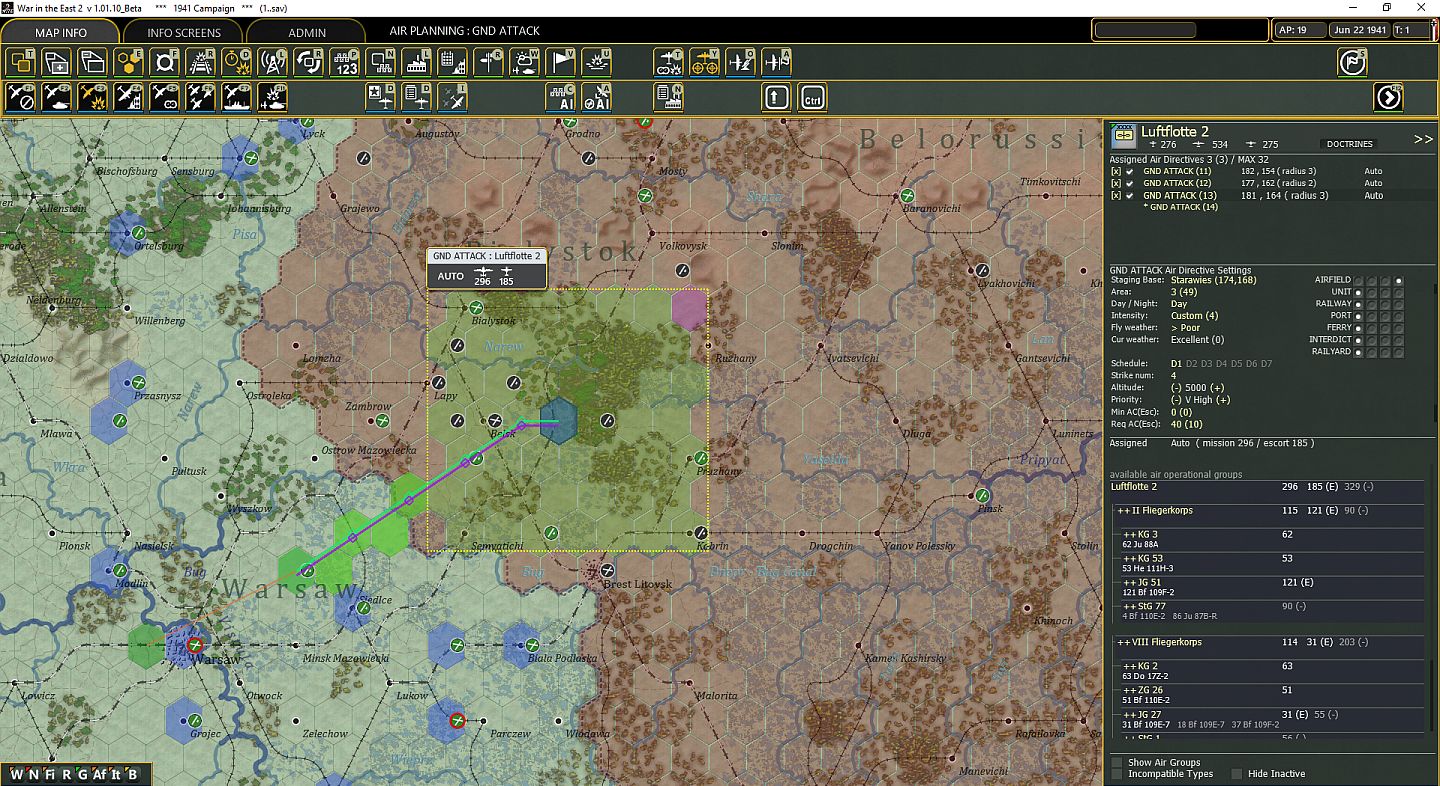Select the first priority radio for RAILWAY
Viewport: 1440px width, 786px height.
click(x=1360, y=304)
